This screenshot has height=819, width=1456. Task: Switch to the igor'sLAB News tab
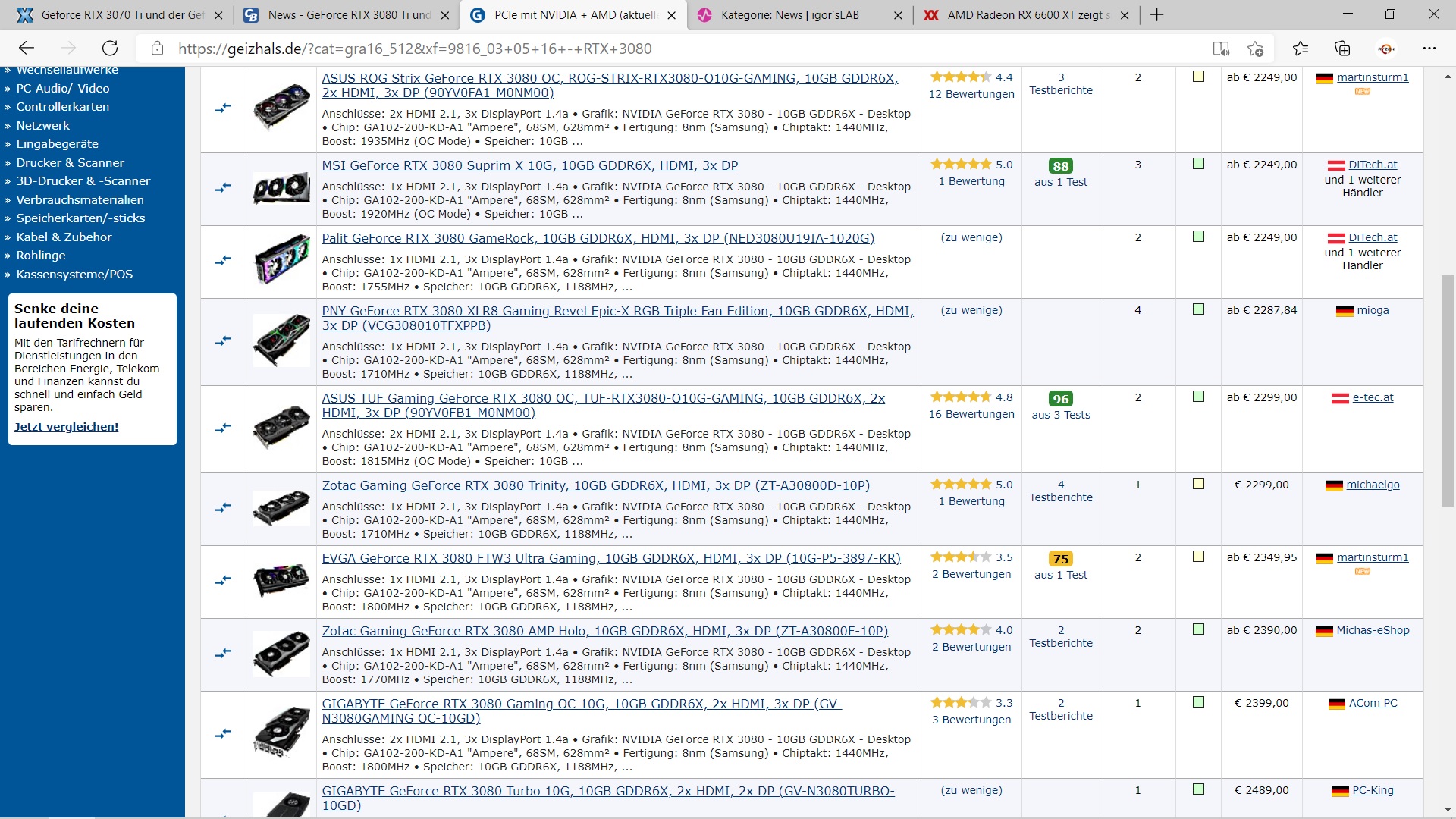click(x=789, y=15)
